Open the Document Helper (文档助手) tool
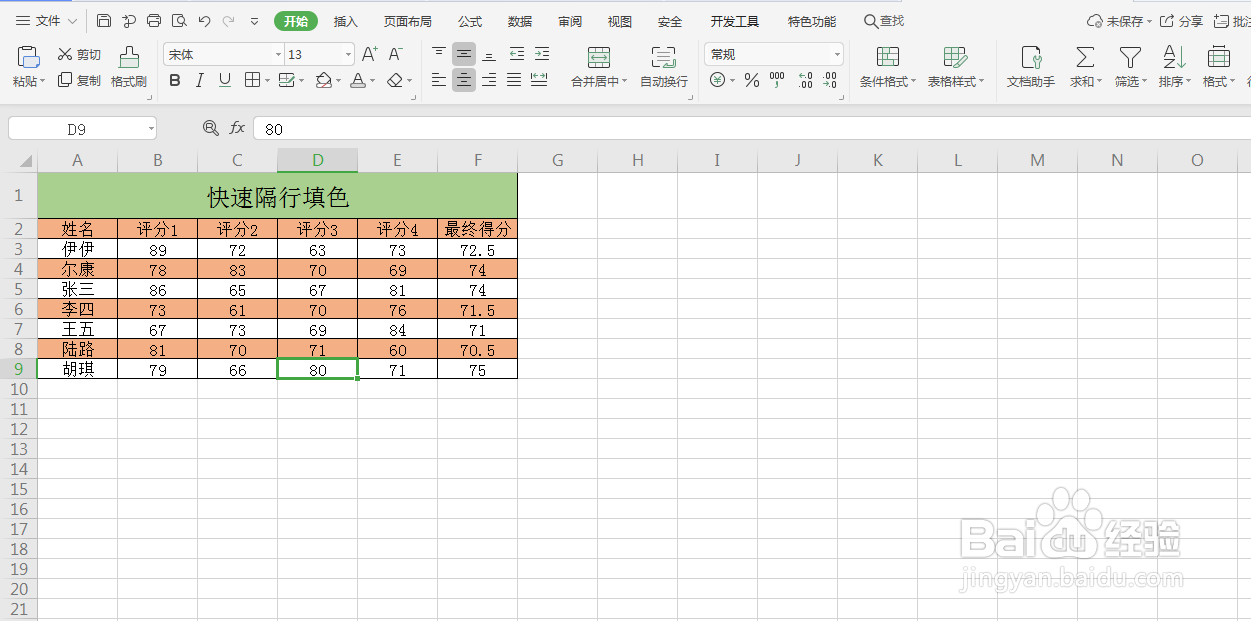This screenshot has height=621, width=1251. pyautogui.click(x=1030, y=67)
